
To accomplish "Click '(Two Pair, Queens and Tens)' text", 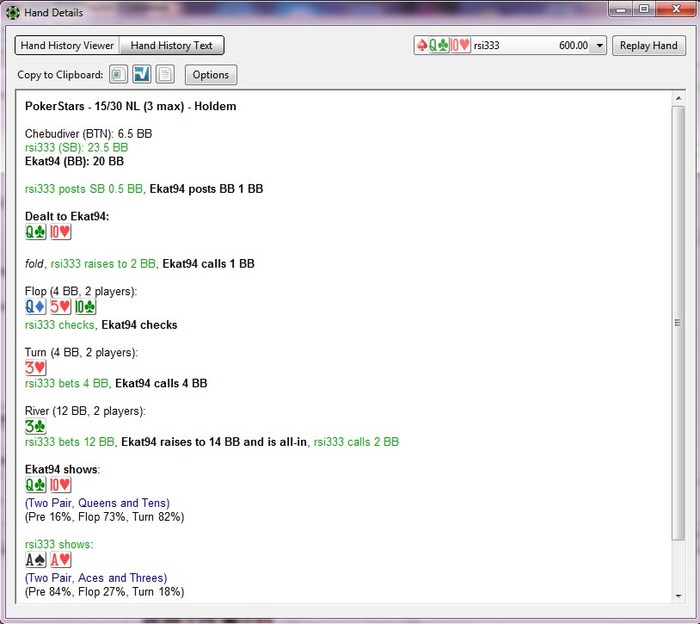I will (97, 503).
